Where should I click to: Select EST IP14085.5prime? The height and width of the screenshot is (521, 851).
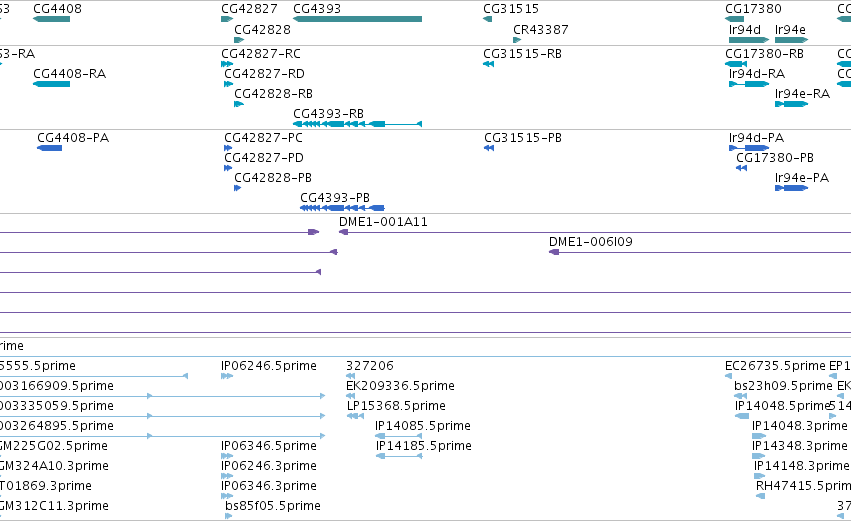click(423, 426)
